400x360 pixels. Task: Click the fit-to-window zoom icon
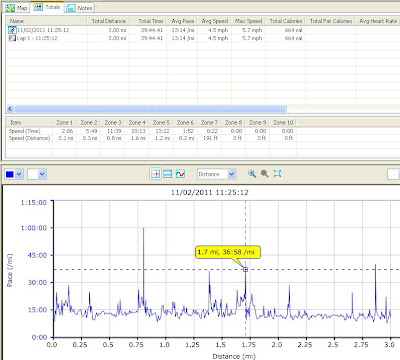[277, 174]
